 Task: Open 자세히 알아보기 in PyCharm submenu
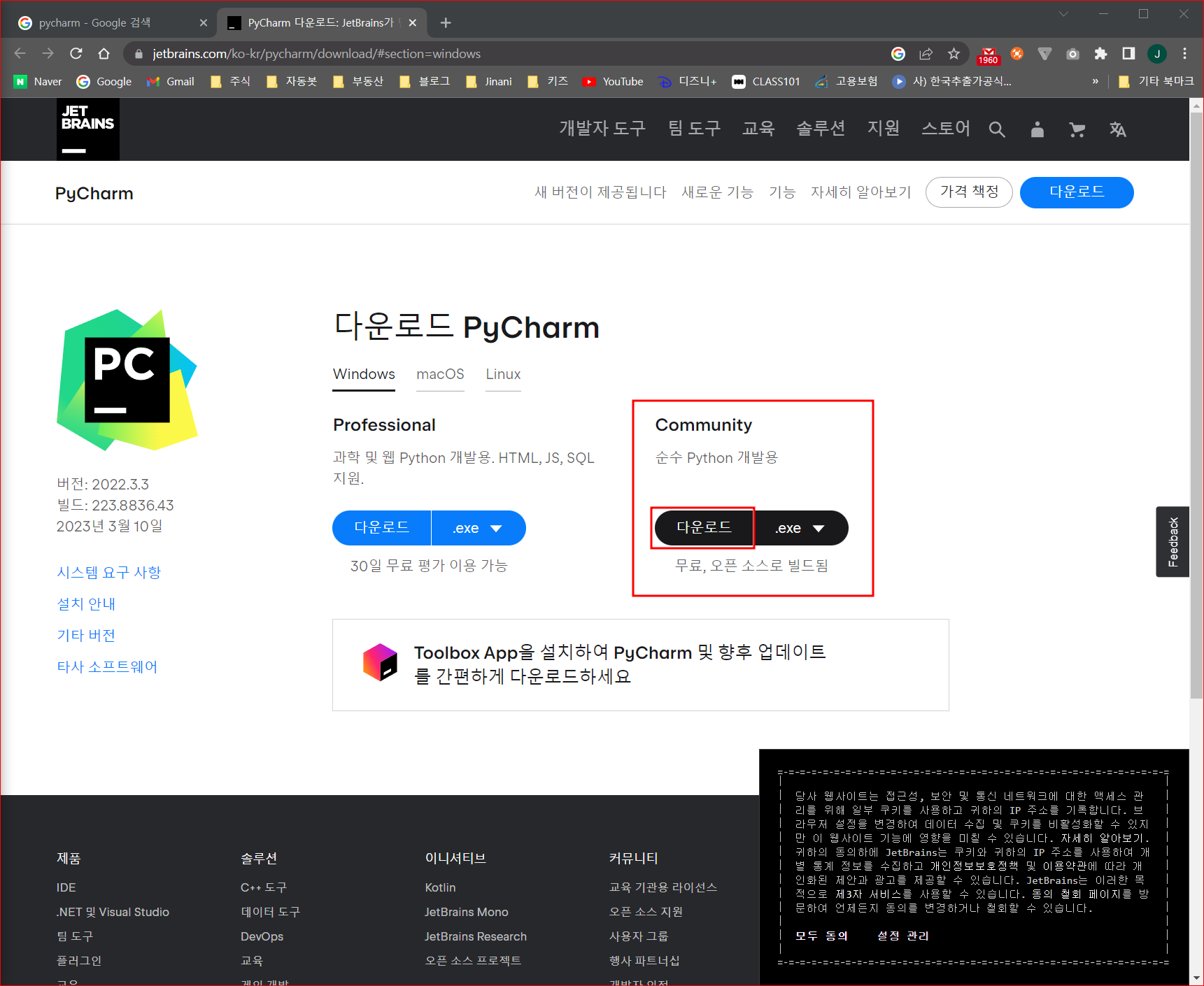[860, 192]
